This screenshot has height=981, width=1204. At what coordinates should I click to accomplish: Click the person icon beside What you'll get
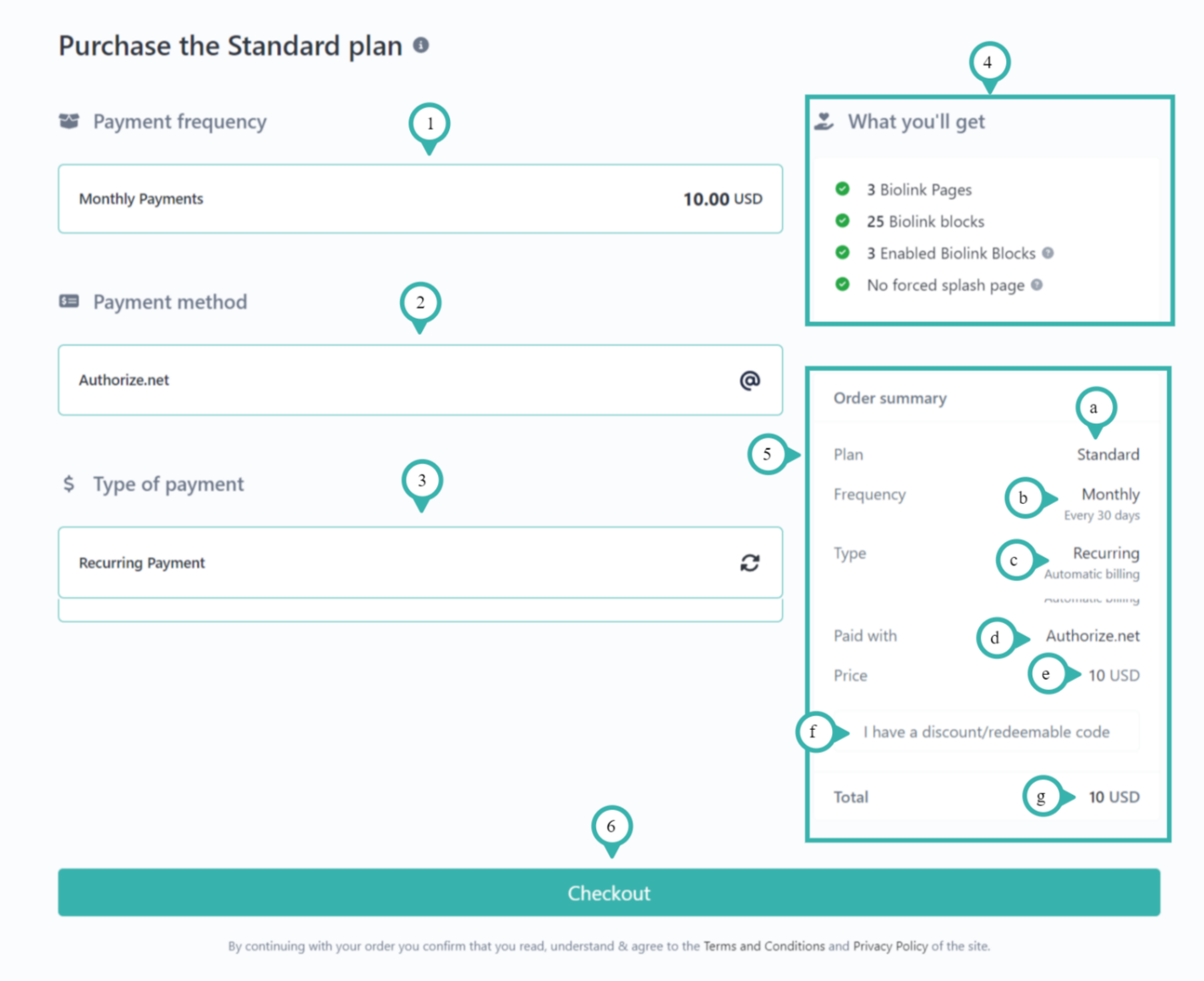point(824,120)
